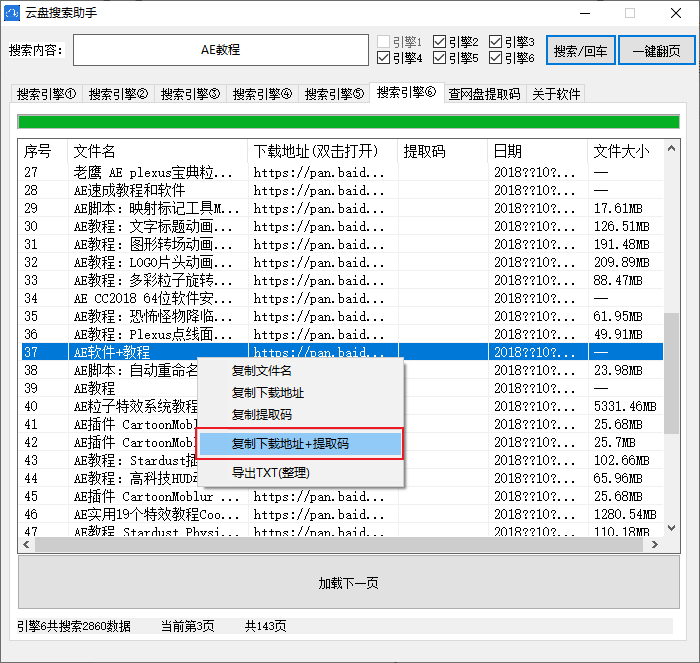700x663 pixels.
Task: Open the 查网盘提取码 tab
Action: (484, 94)
